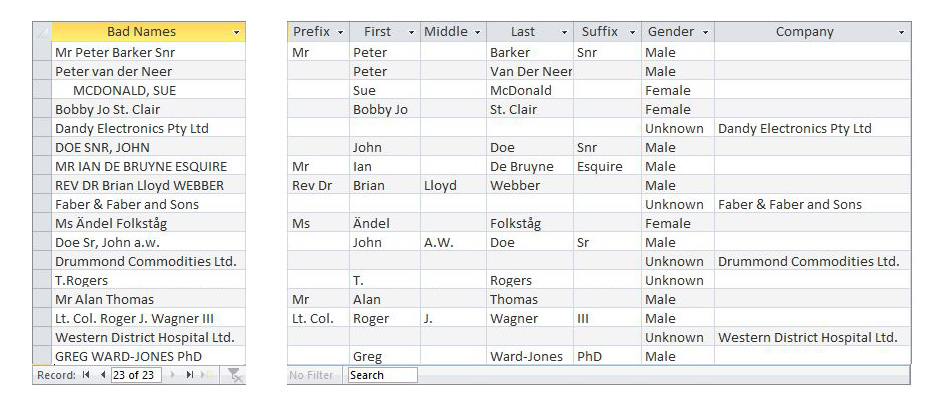Click the new blank record button

[207, 375]
